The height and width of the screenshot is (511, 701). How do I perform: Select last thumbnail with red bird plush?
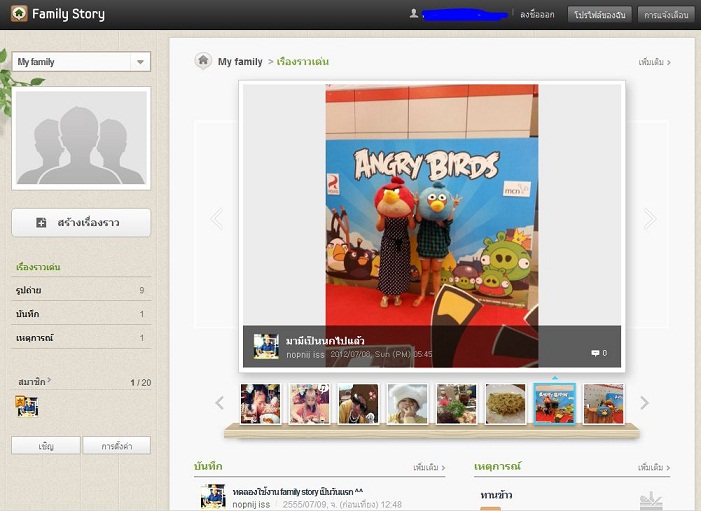click(x=604, y=404)
